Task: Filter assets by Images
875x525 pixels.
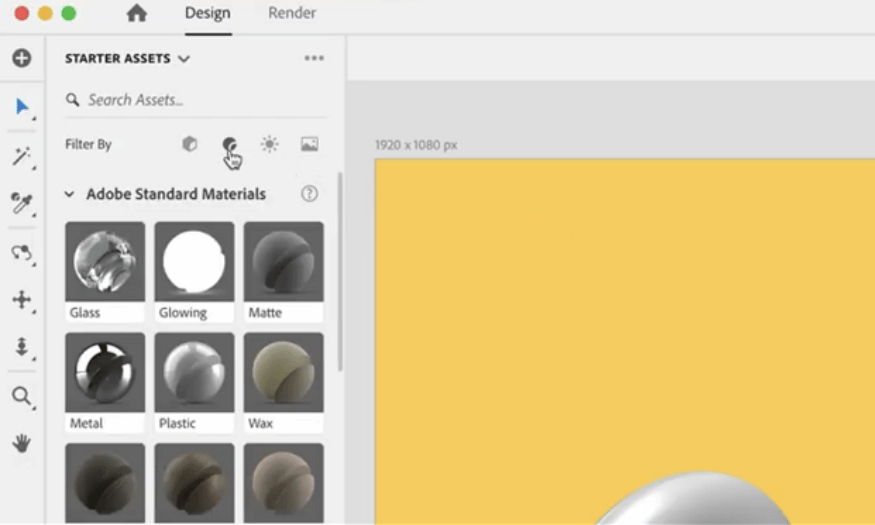Action: point(310,144)
